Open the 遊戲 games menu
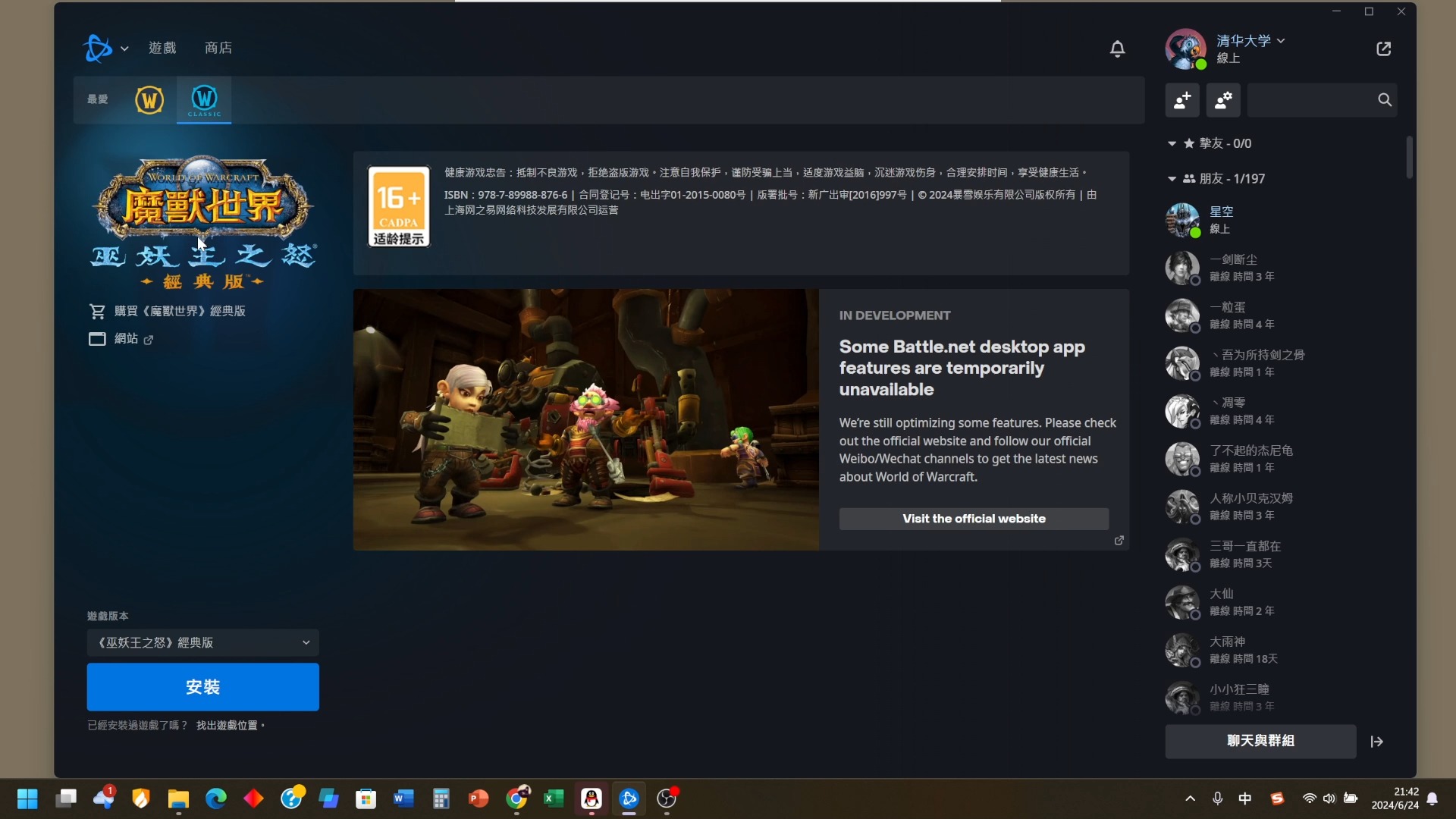1456x819 pixels. 162,48
